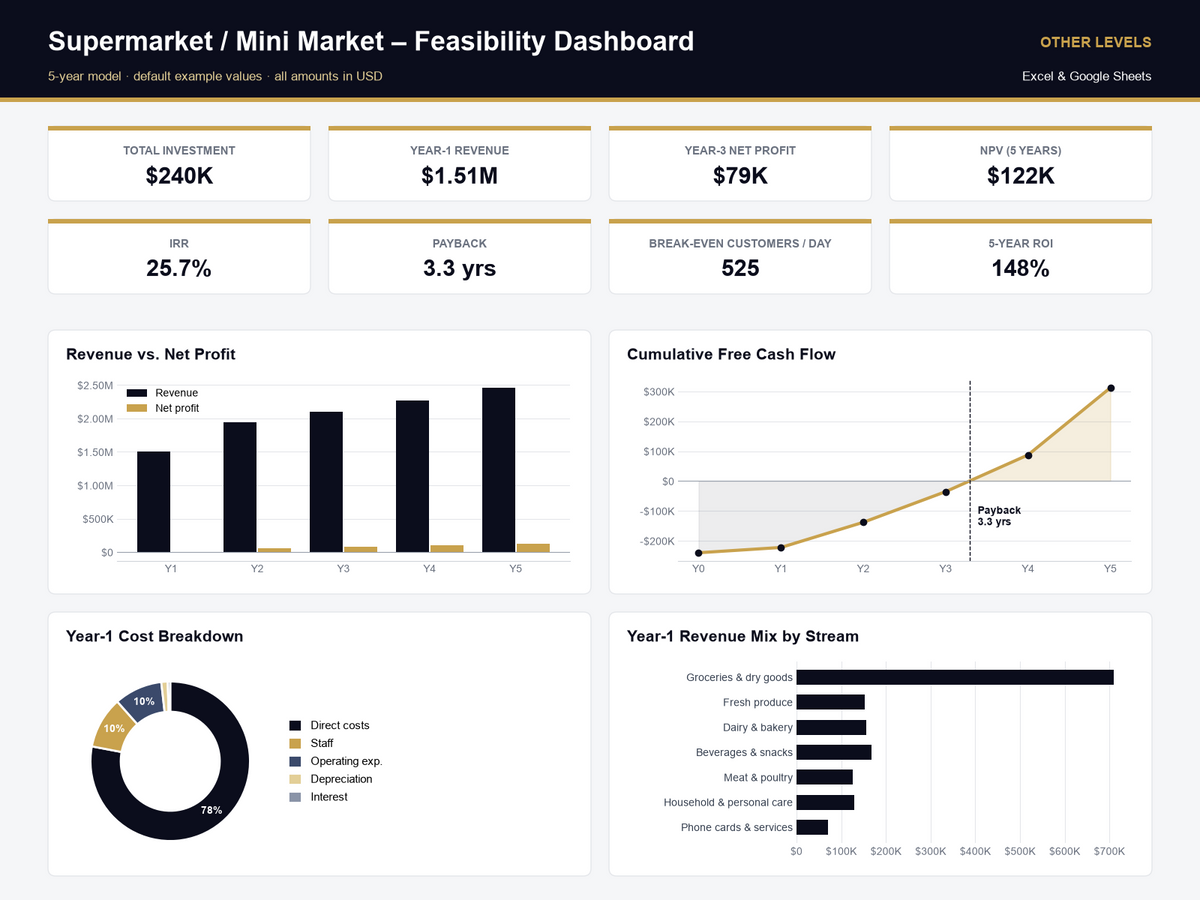Click the Dairy & bakery bar
Screen dimensions: 1200x900
coord(832,727)
